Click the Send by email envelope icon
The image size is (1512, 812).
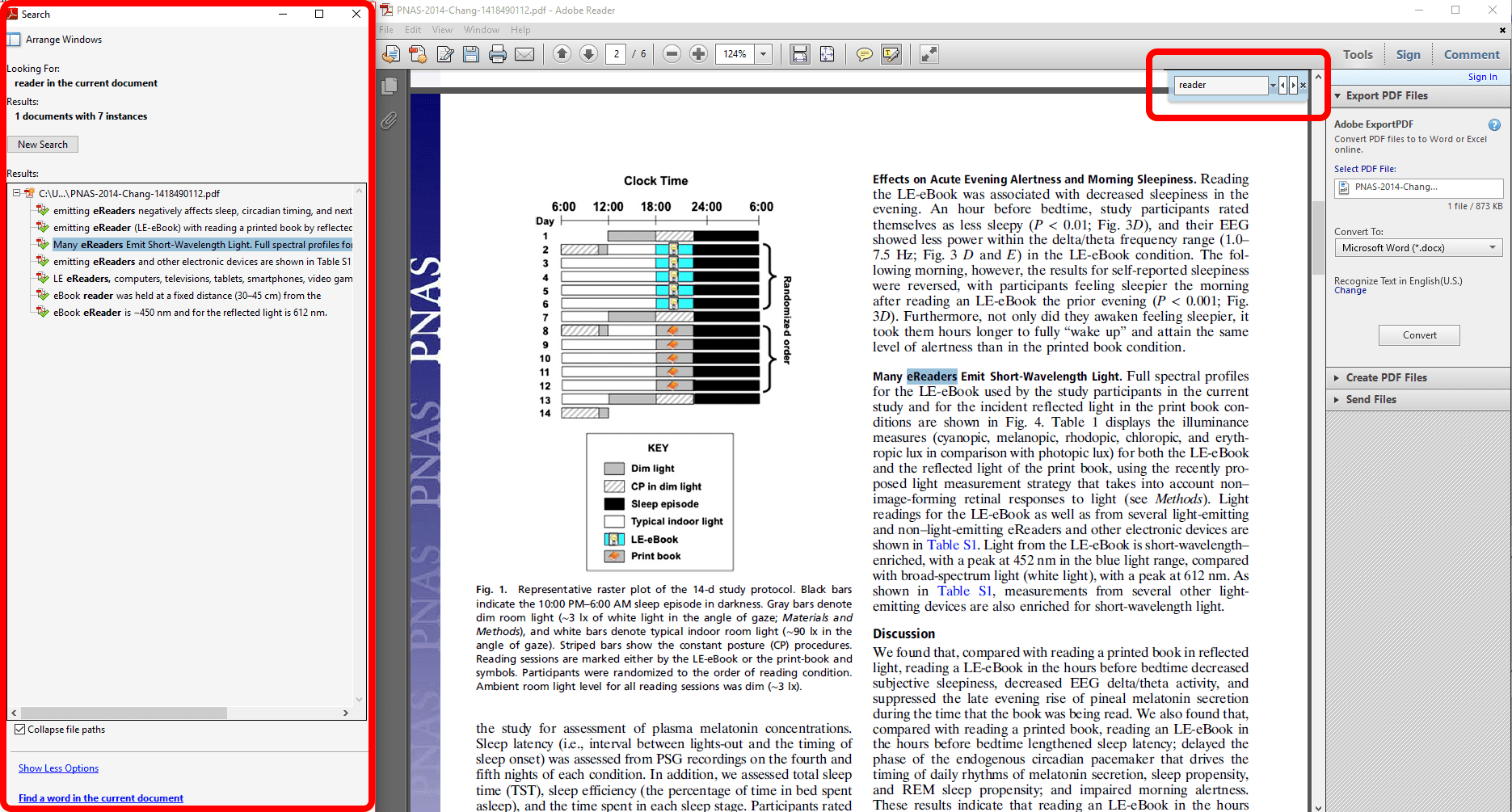(524, 54)
